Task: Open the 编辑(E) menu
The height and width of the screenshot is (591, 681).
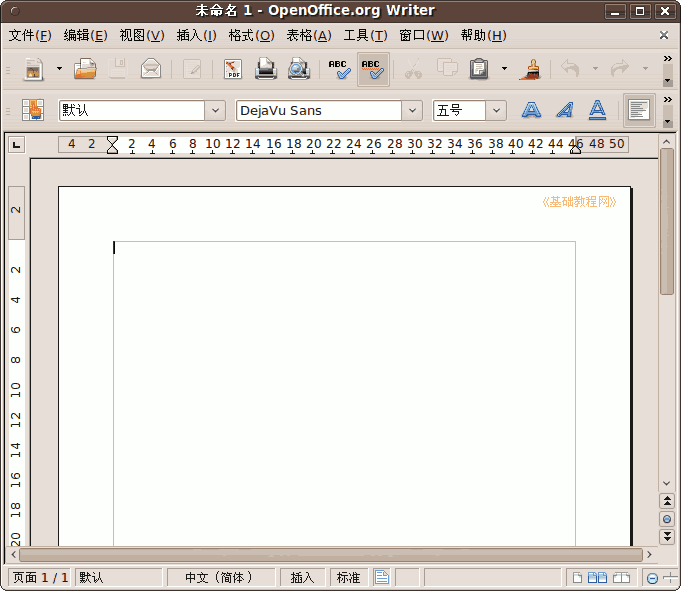Action: [86, 36]
